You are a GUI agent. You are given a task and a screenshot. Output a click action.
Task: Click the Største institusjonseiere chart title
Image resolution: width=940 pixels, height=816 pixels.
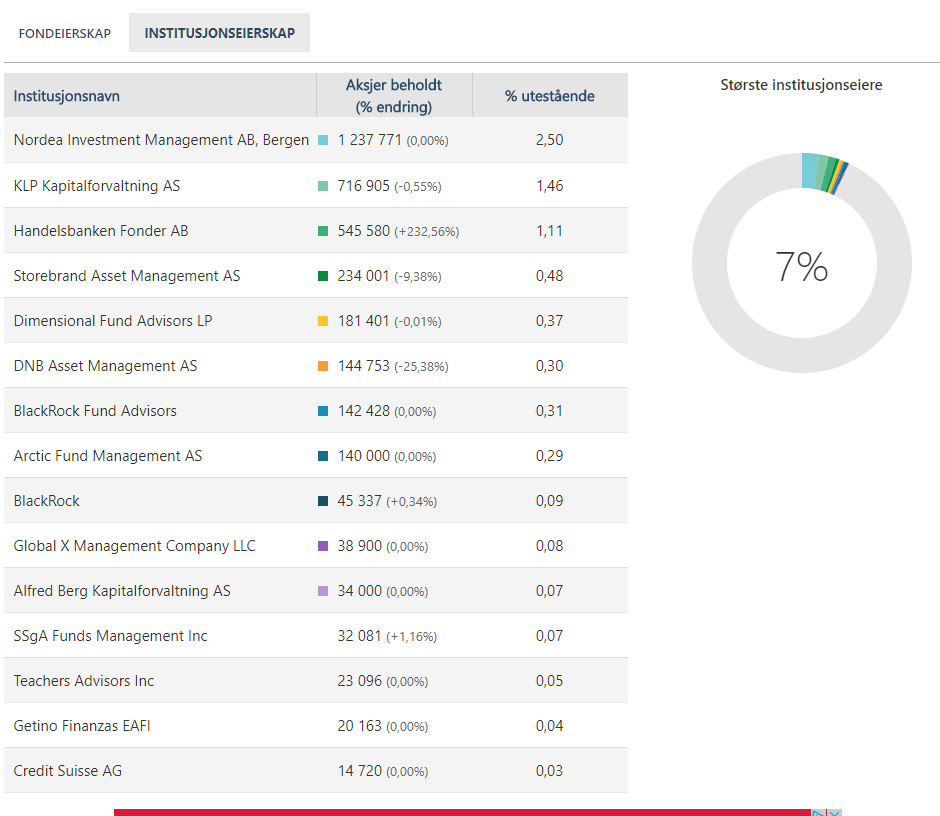point(801,85)
